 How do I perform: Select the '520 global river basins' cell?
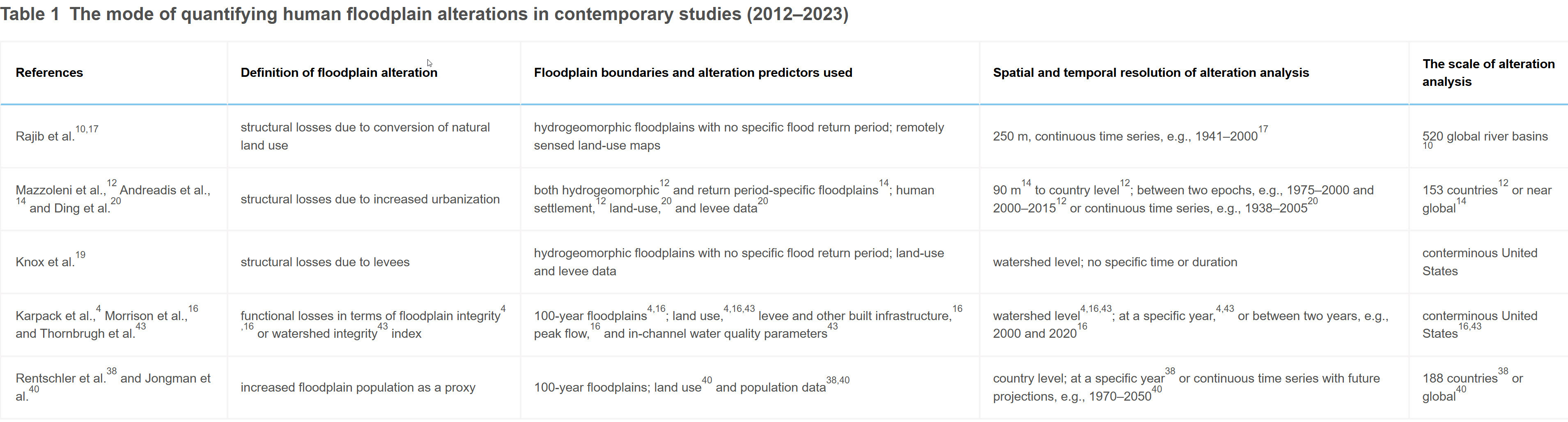[1485, 136]
